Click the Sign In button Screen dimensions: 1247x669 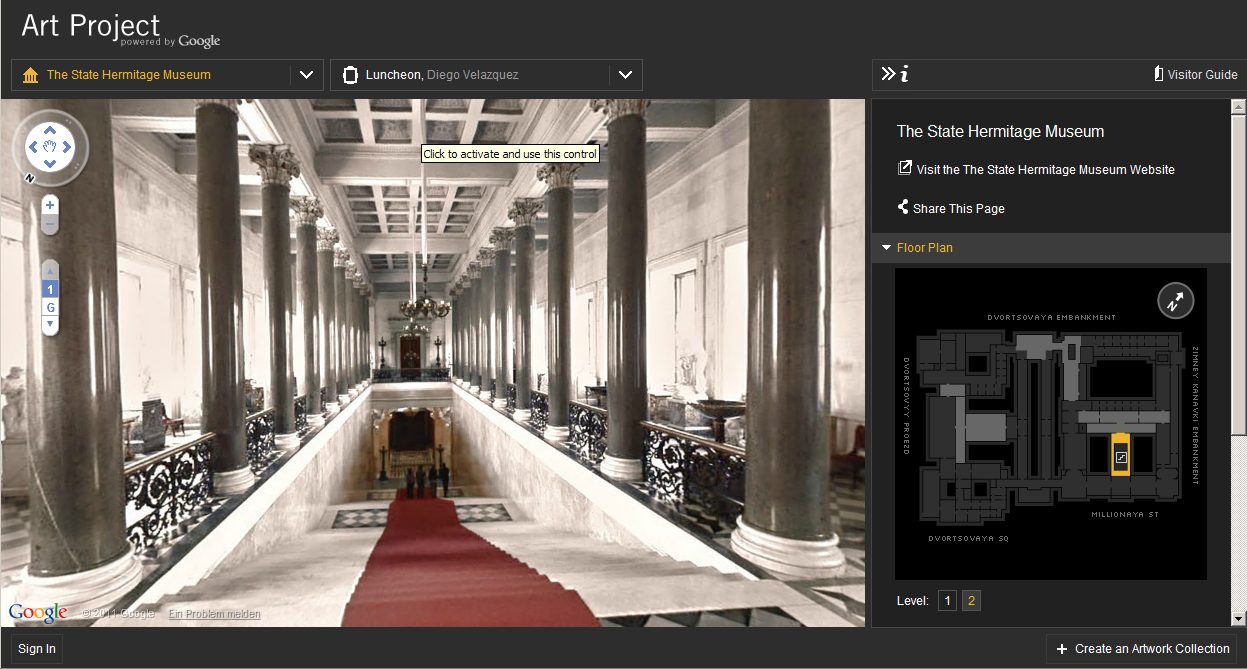[x=37, y=649]
